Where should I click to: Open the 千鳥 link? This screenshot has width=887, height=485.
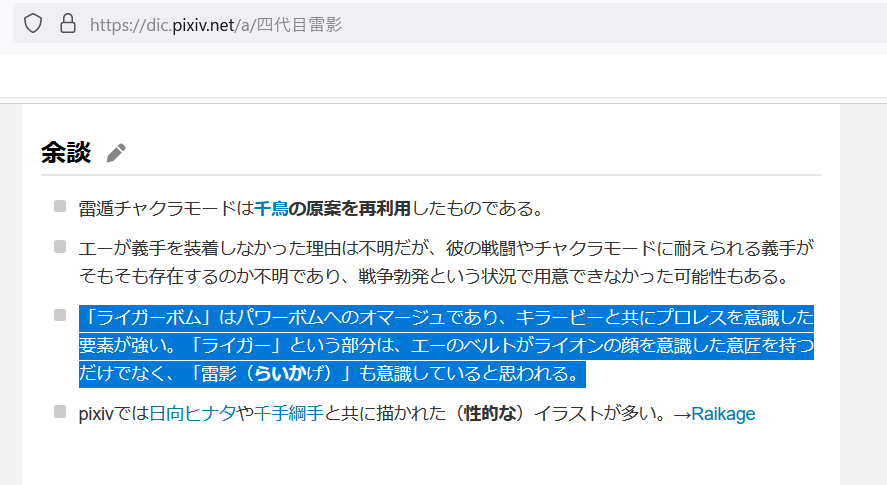[x=272, y=209]
